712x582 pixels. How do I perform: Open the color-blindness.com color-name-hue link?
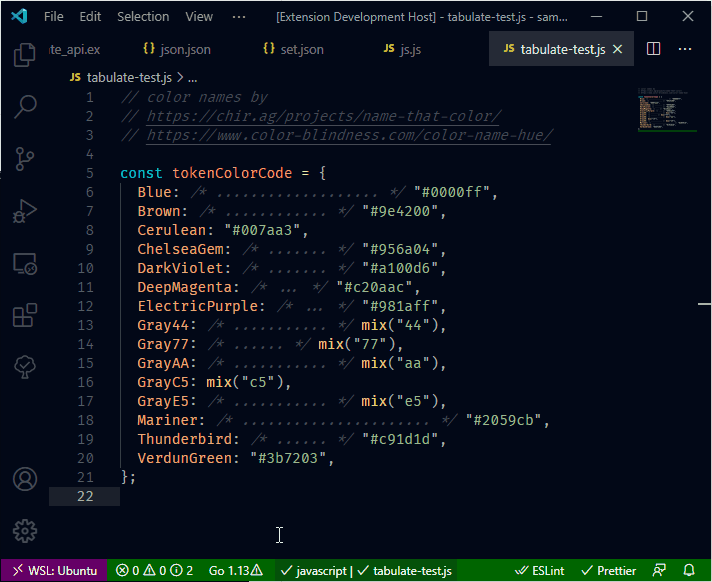[x=349, y=135]
